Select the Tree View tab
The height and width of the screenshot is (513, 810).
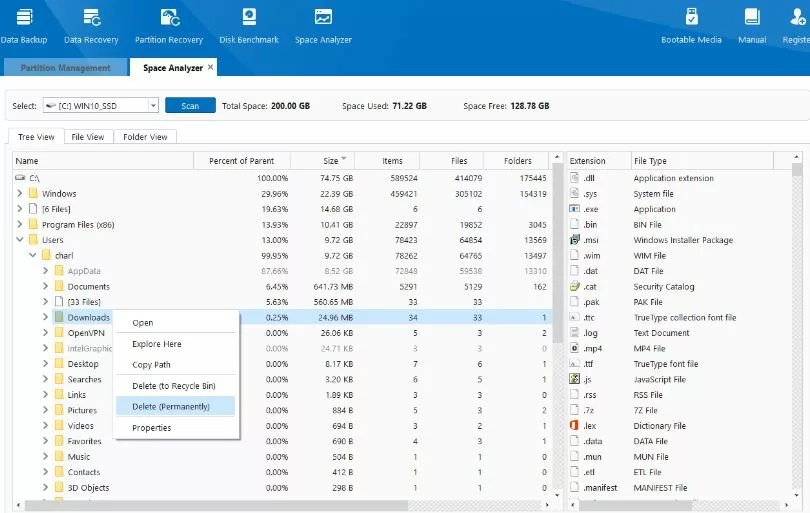(36, 137)
